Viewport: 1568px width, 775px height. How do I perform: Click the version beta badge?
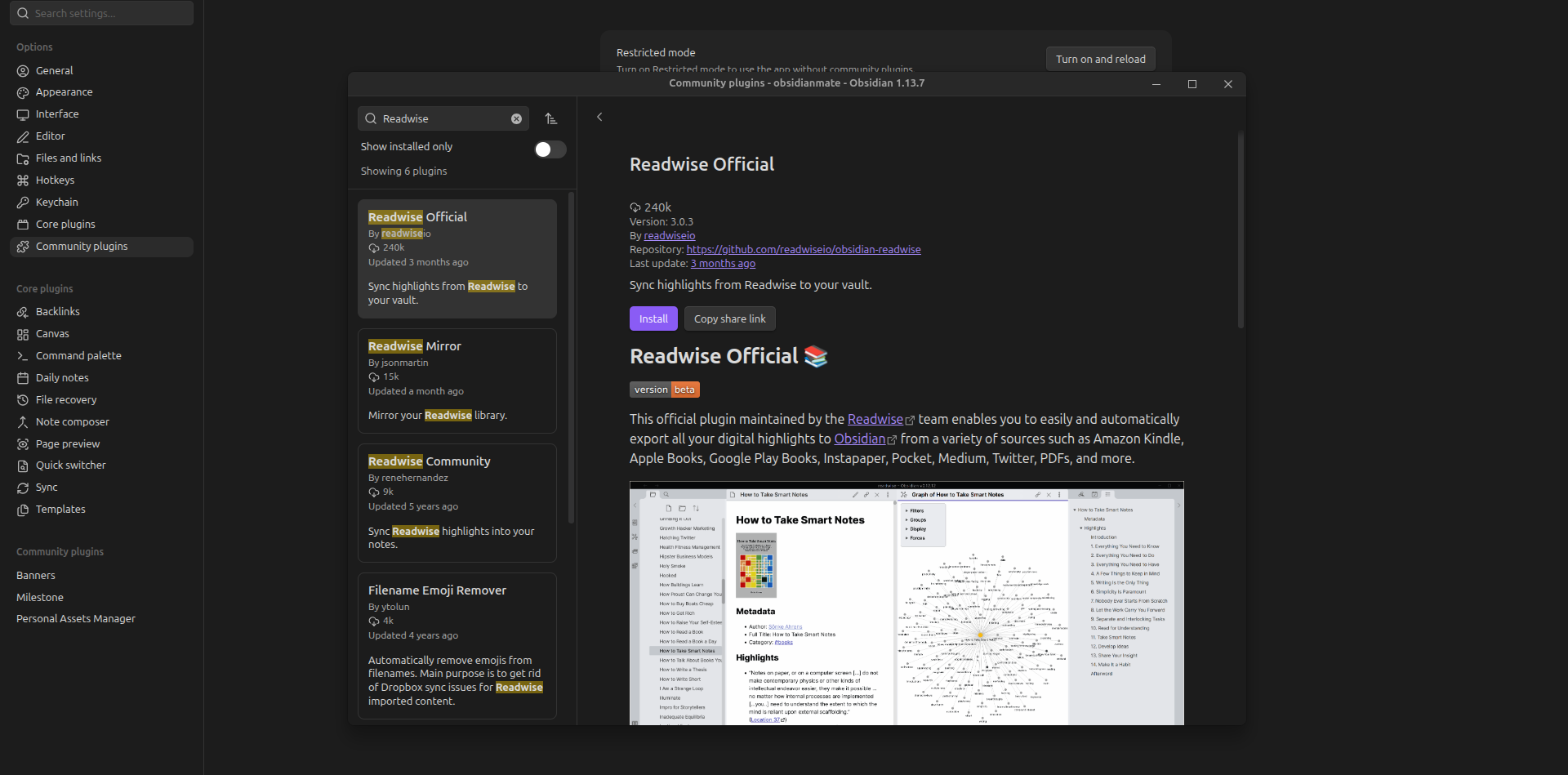[x=665, y=390]
